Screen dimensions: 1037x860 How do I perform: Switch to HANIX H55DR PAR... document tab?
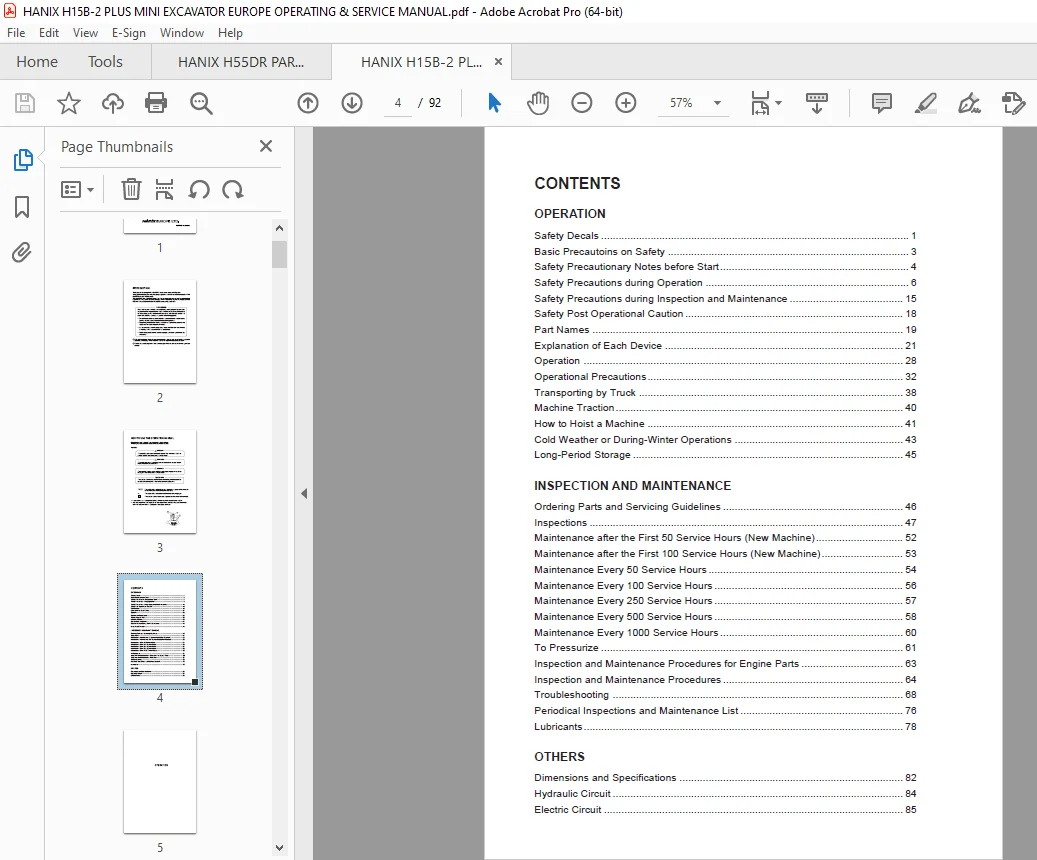[241, 62]
